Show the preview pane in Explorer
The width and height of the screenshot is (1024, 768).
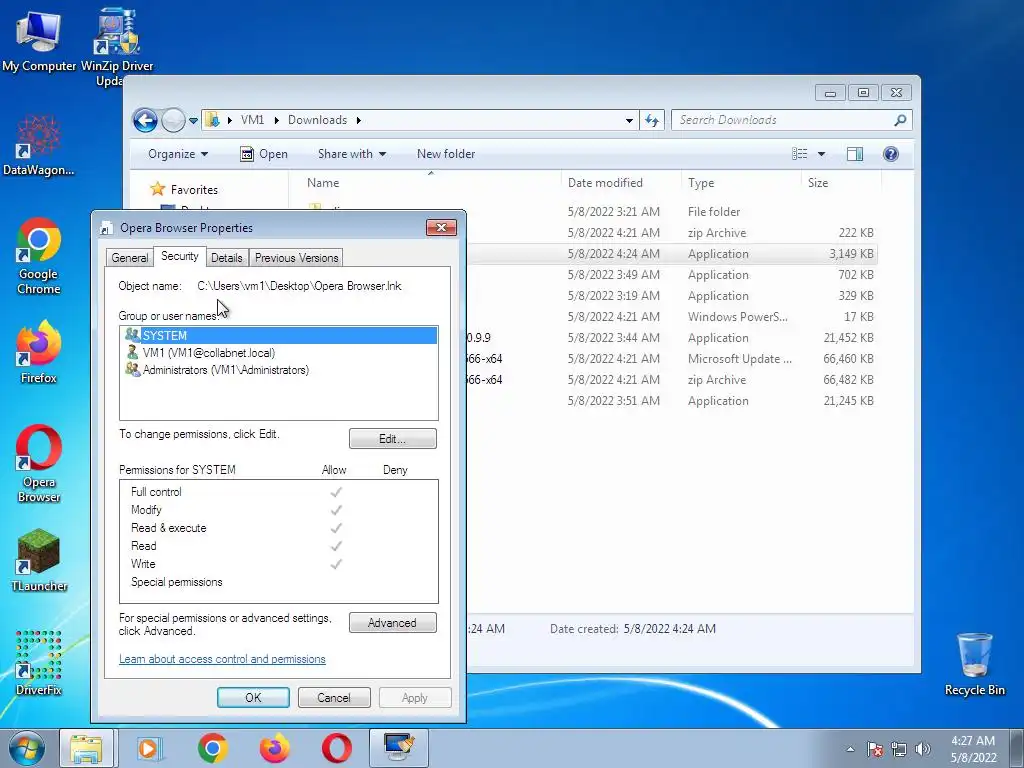click(x=854, y=154)
